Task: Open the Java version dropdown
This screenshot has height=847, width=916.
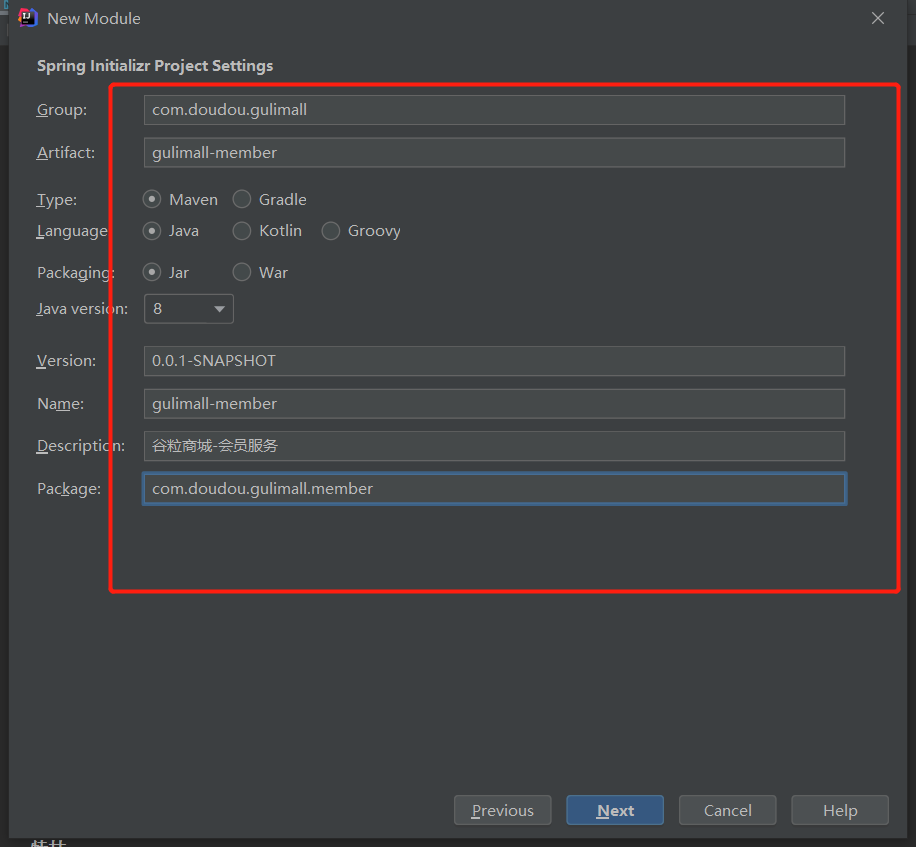Action: pos(189,308)
